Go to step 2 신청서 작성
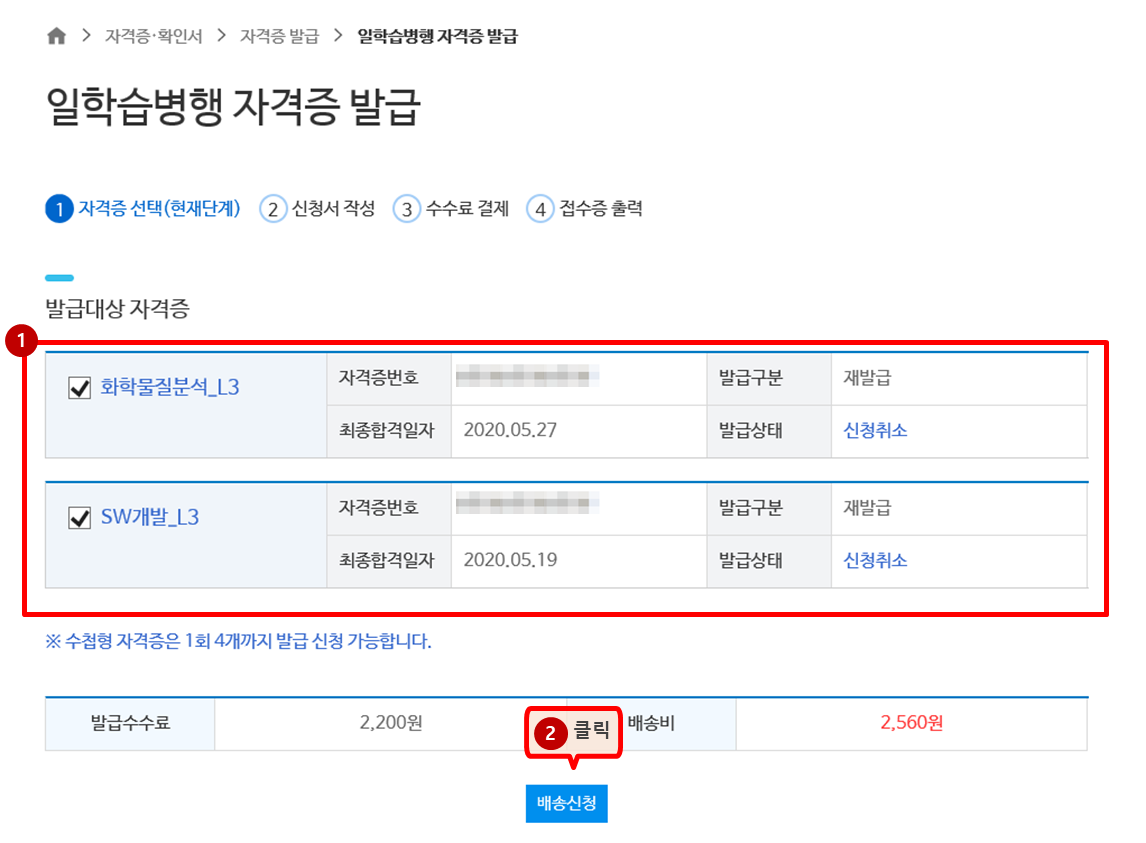The image size is (1146, 843). point(317,209)
